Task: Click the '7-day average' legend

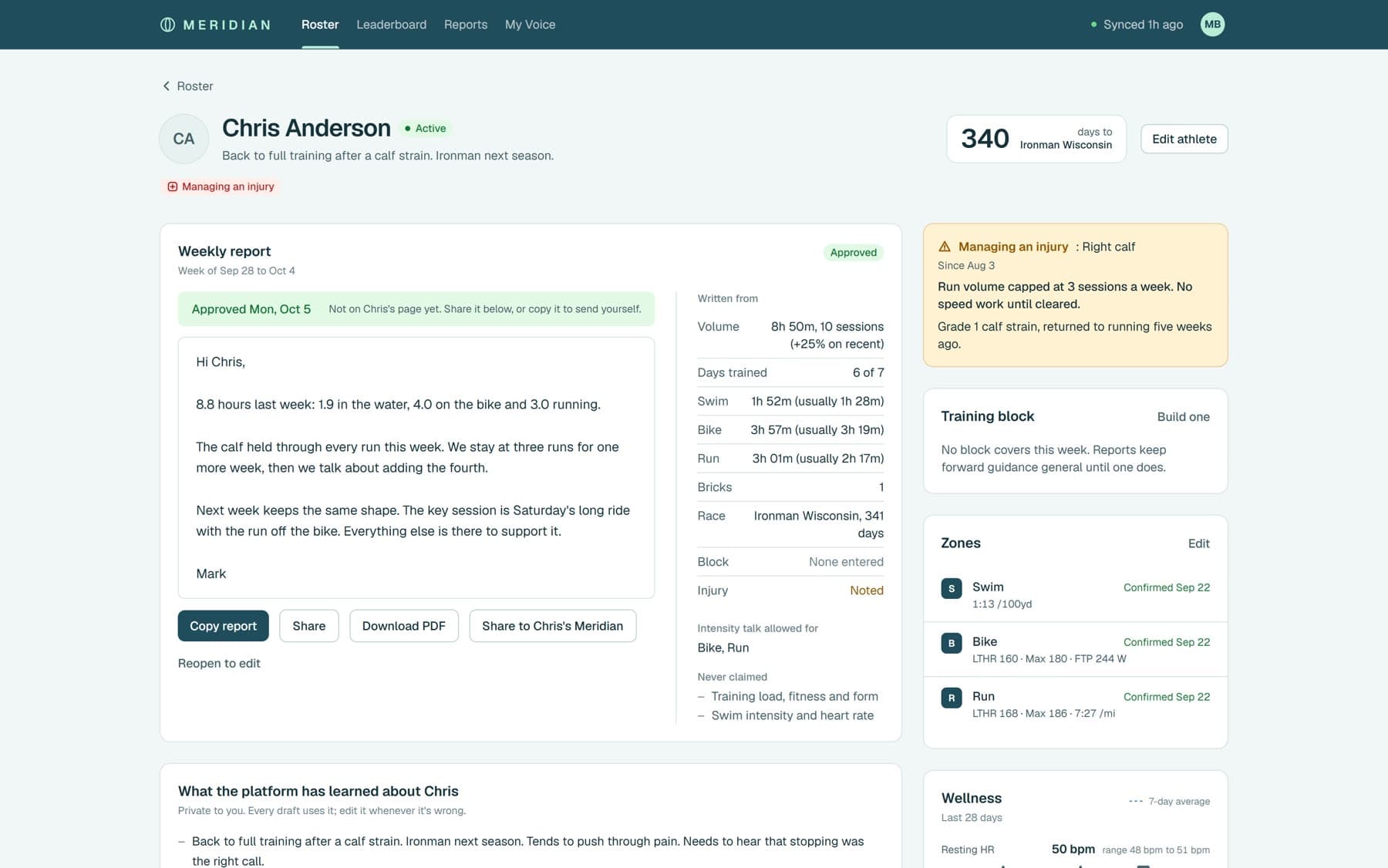Action: 1169,802
